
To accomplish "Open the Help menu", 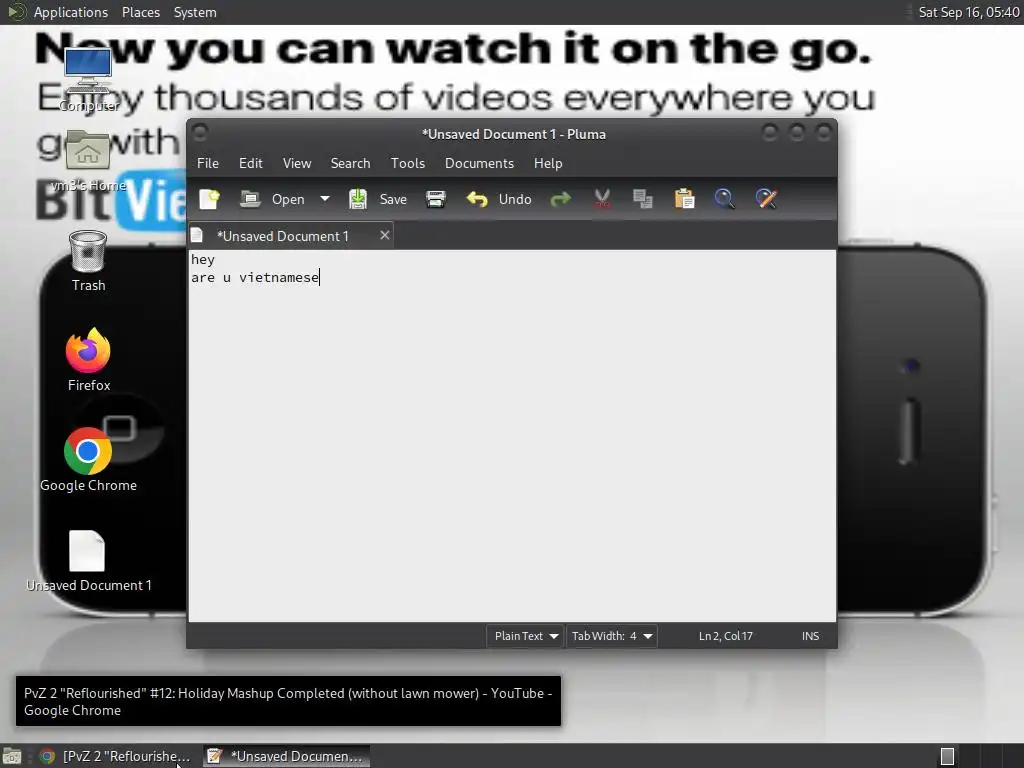I will point(548,163).
